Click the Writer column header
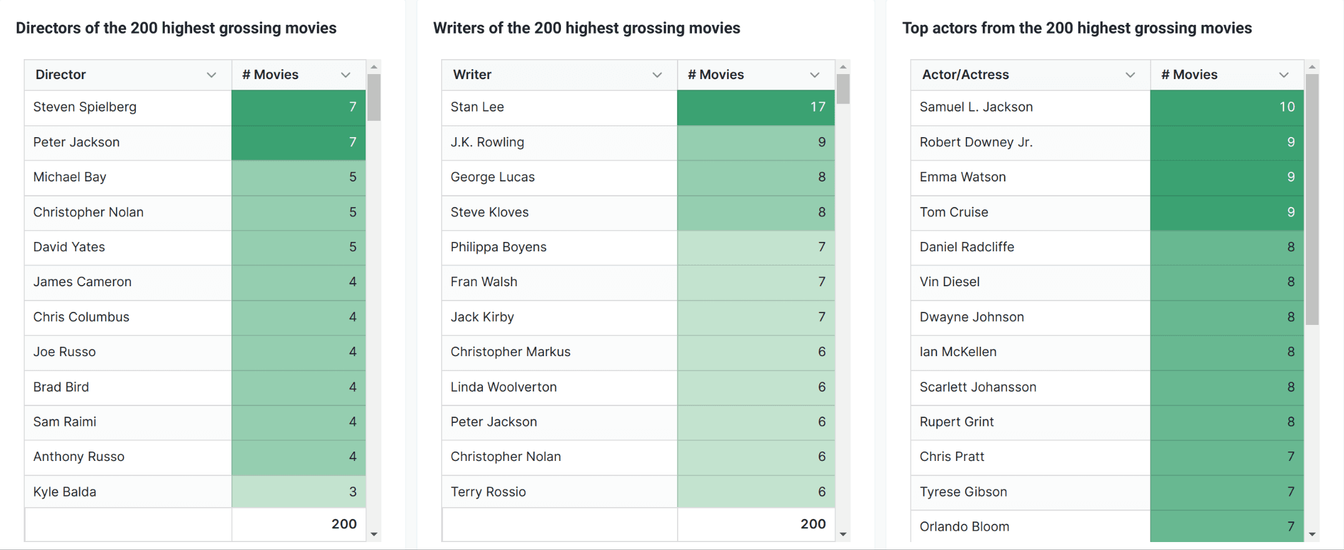Image resolution: width=1344 pixels, height=550 pixels. 560,75
